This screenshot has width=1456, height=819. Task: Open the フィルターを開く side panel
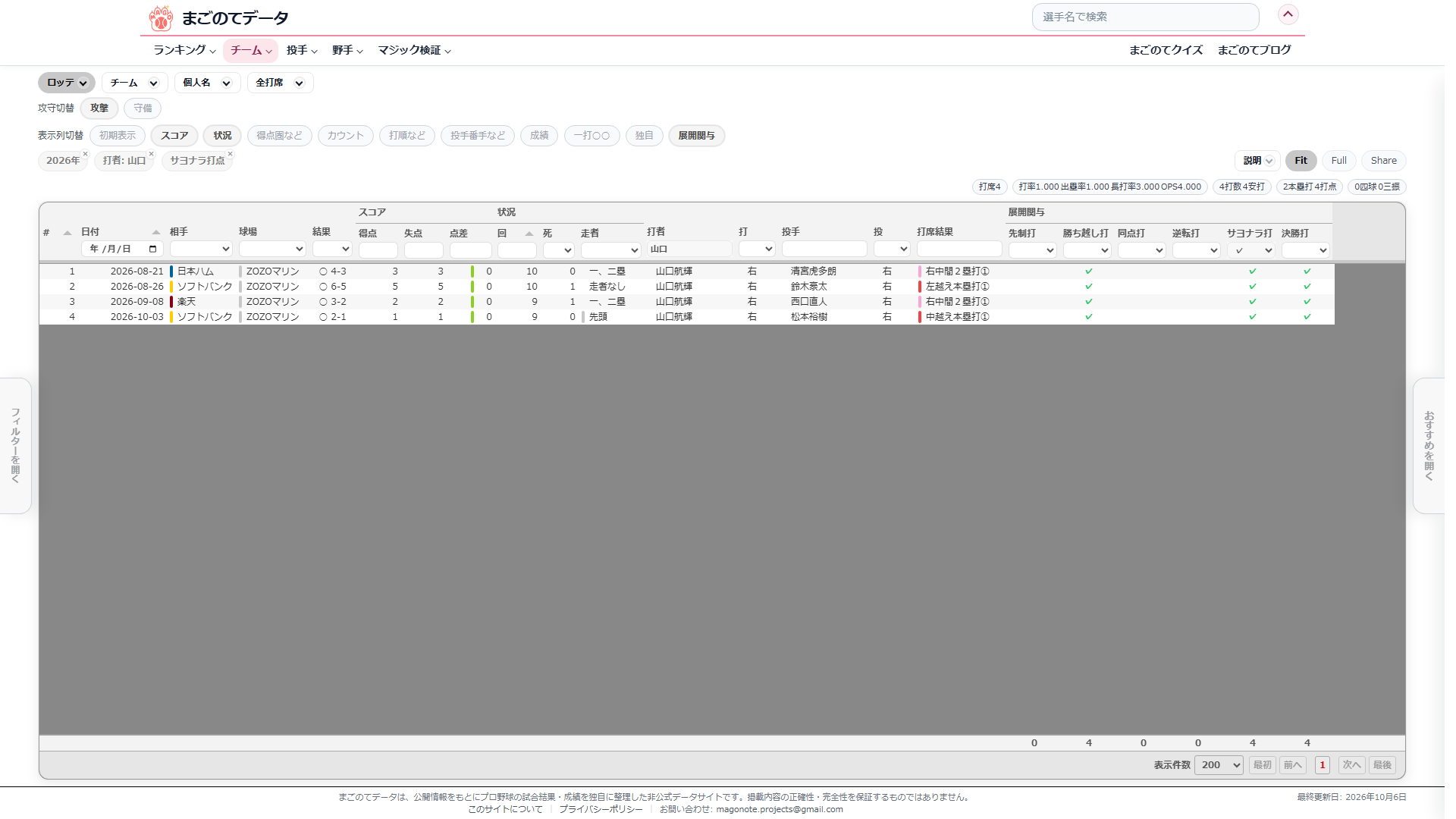pos(15,446)
